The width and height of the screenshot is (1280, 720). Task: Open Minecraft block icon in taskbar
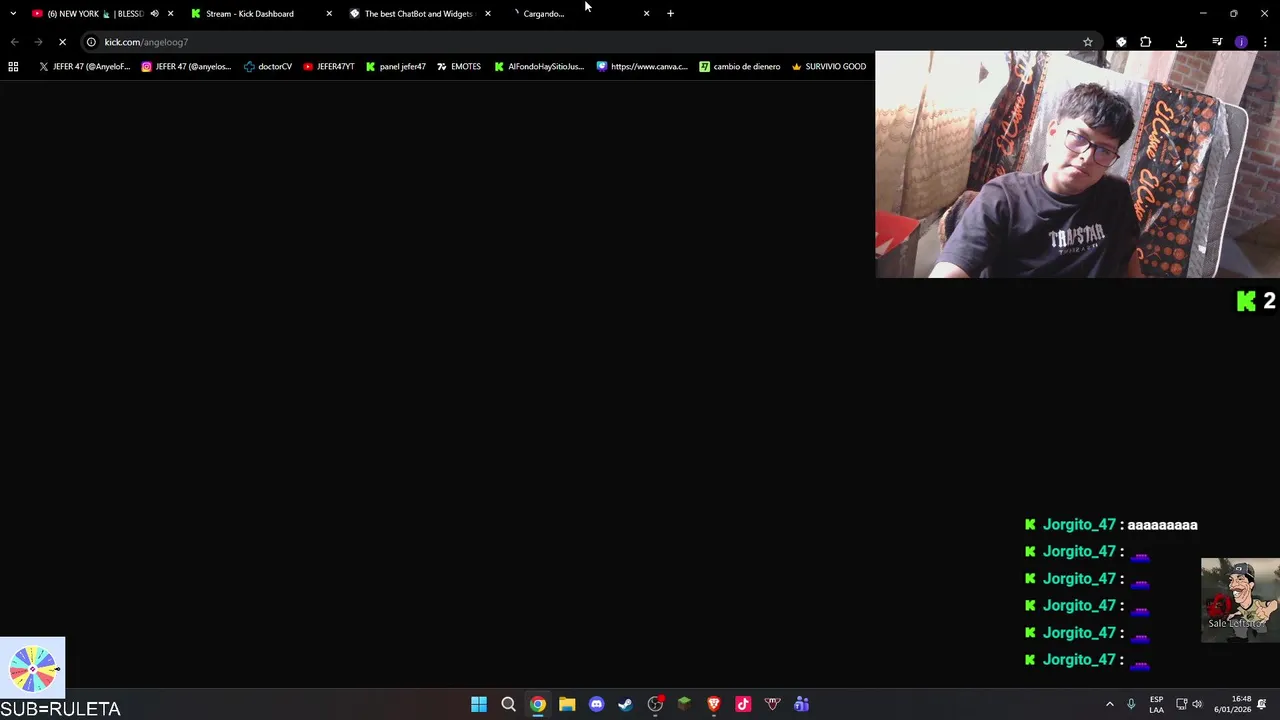(x=684, y=704)
